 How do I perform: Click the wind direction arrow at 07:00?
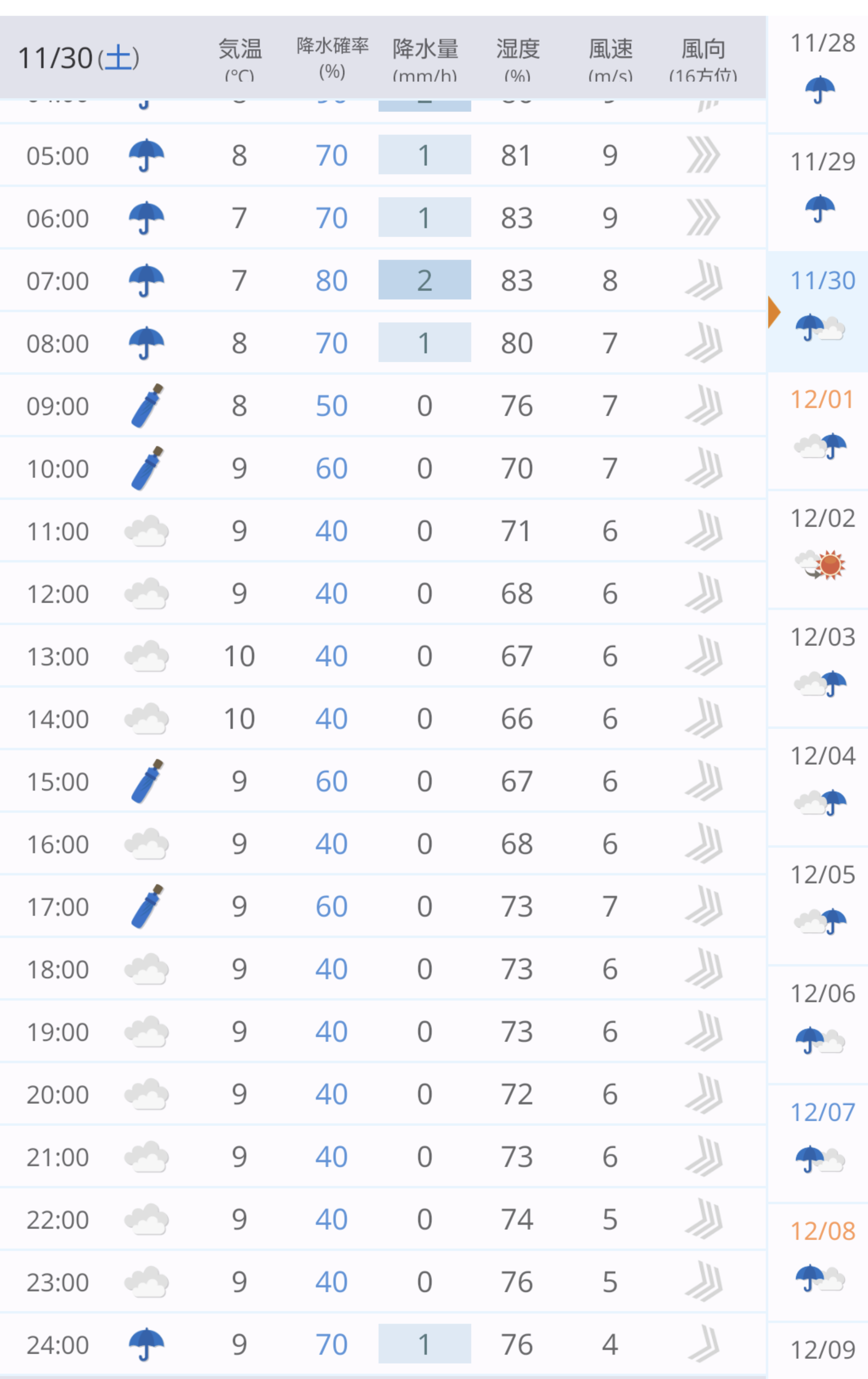point(704,280)
